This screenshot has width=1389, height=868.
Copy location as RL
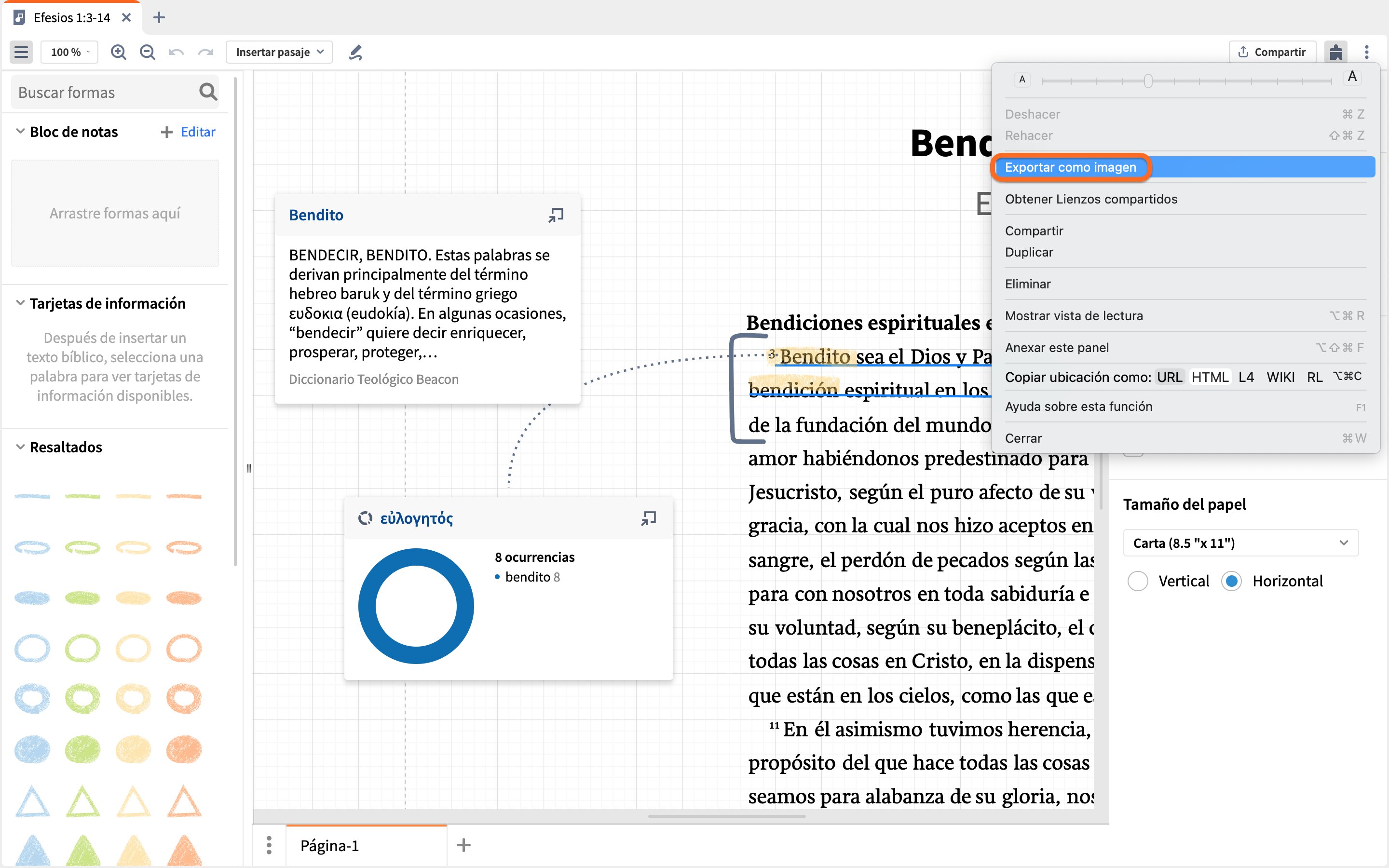point(1314,377)
